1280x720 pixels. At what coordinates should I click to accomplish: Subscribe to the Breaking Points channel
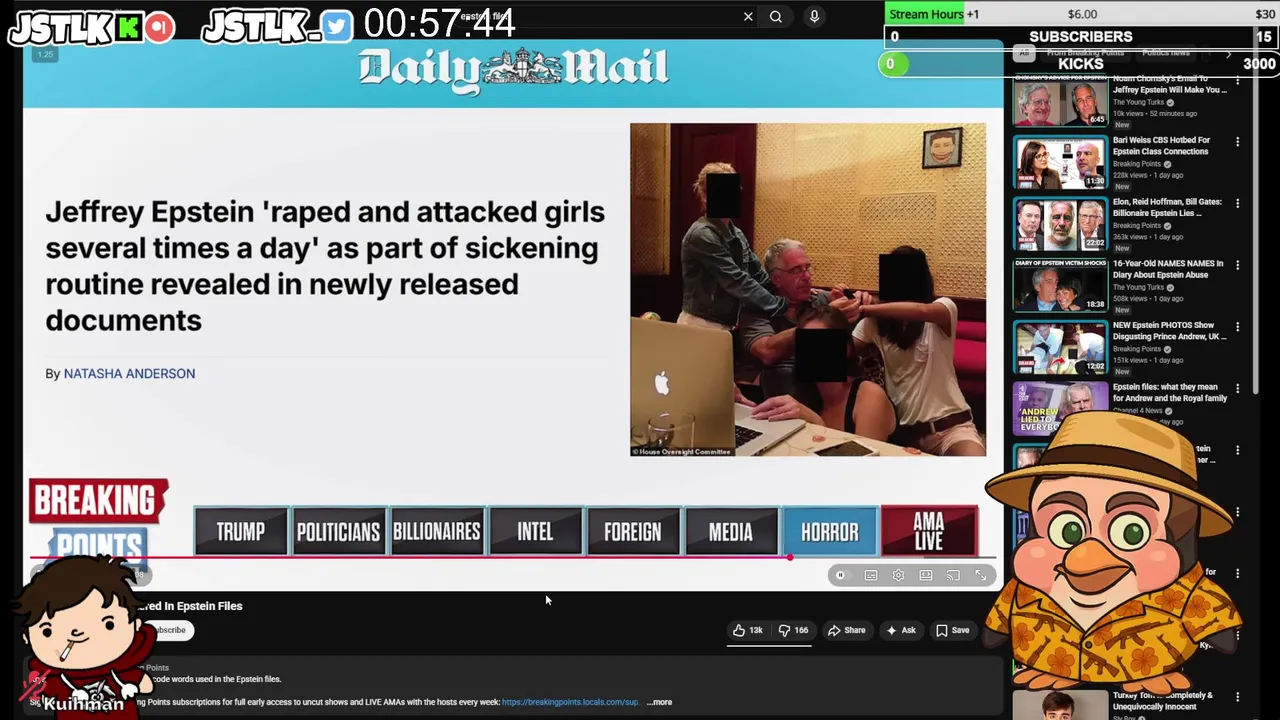(167, 630)
